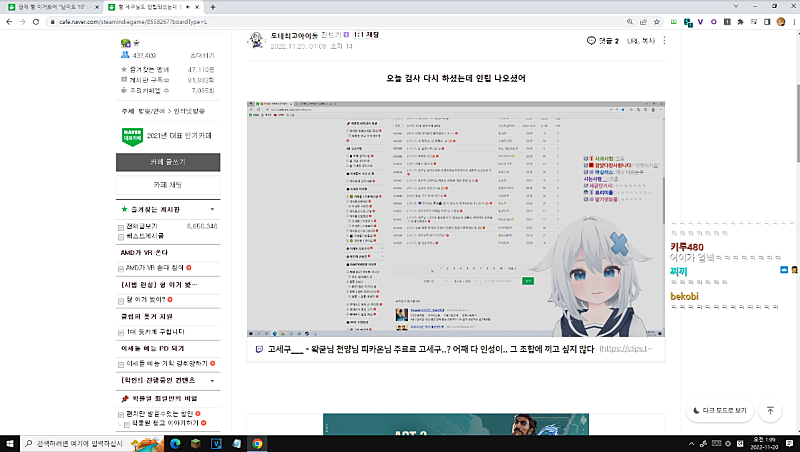Open the purple circle extension icon
The height and width of the screenshot is (452, 800).
coord(714,22)
